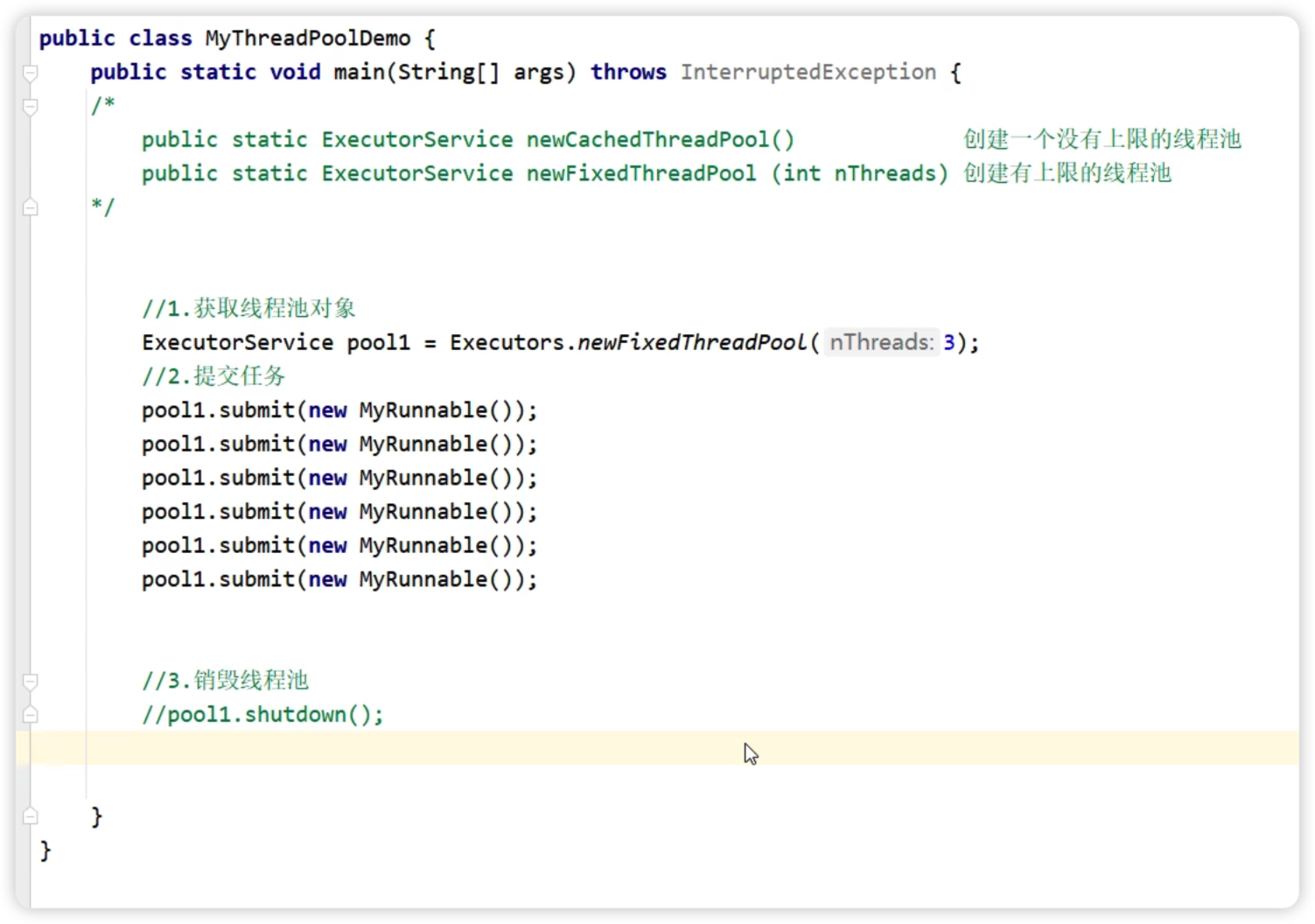
Task: Click the last pool1.submit line
Action: 339,579
